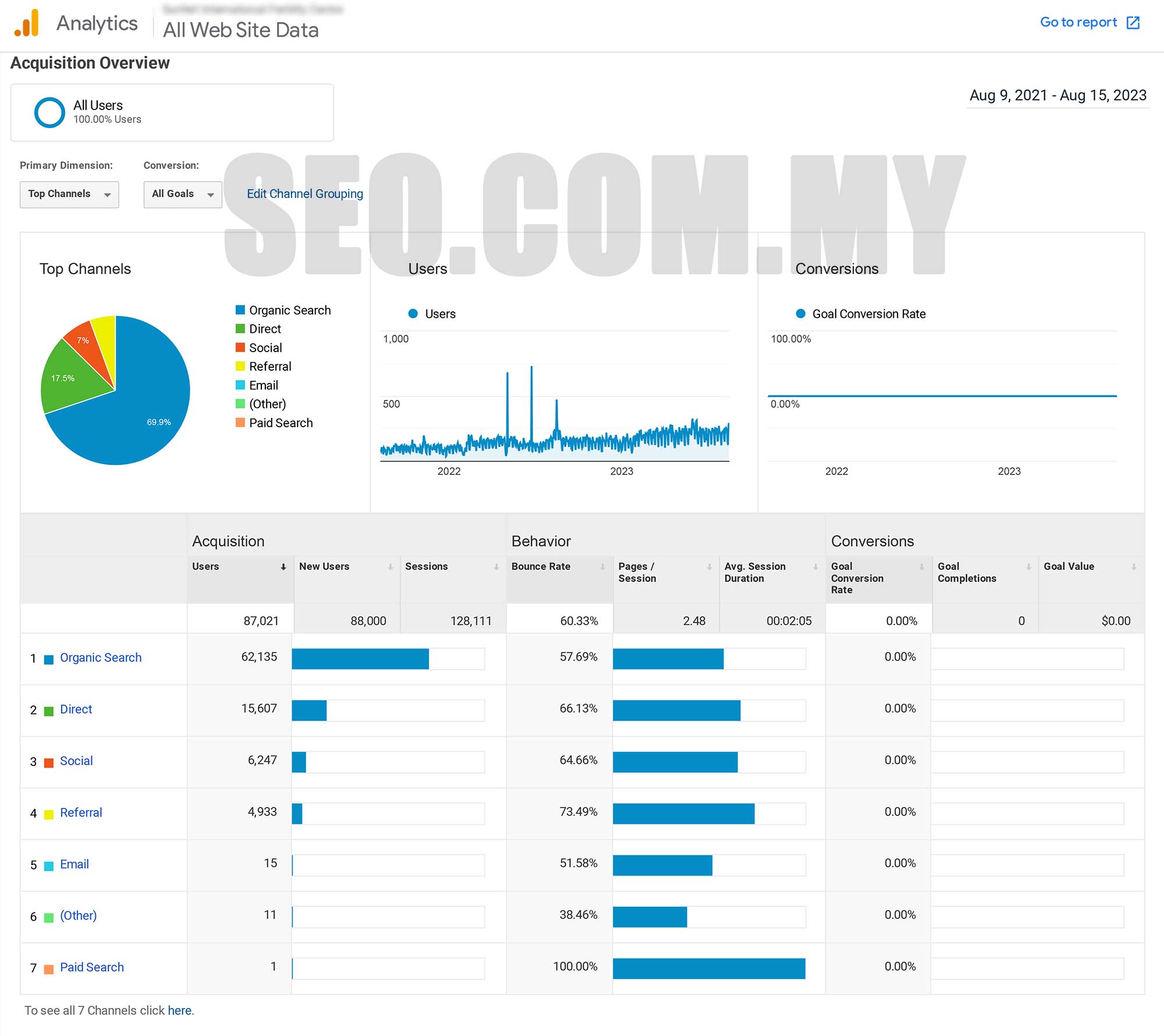Click the cyan square next to Email row
The width and height of the screenshot is (1164, 1036).
(x=49, y=866)
